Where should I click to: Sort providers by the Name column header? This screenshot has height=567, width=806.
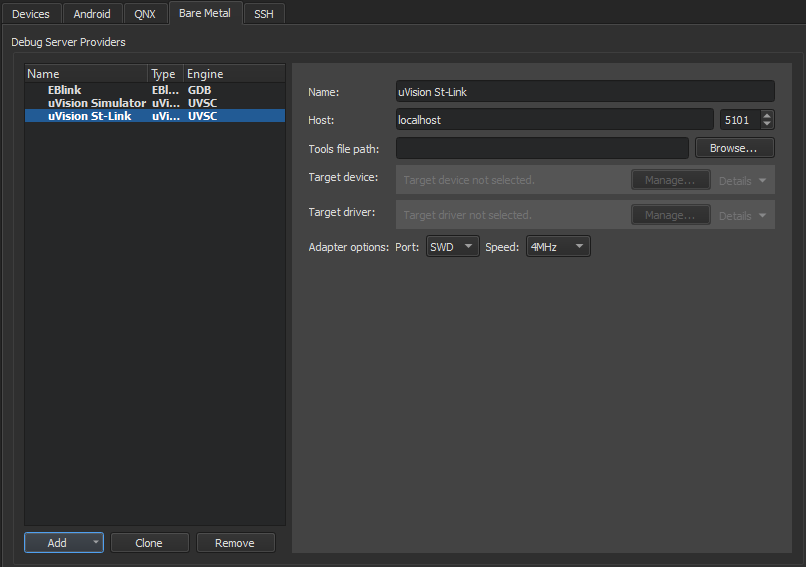tap(85, 74)
